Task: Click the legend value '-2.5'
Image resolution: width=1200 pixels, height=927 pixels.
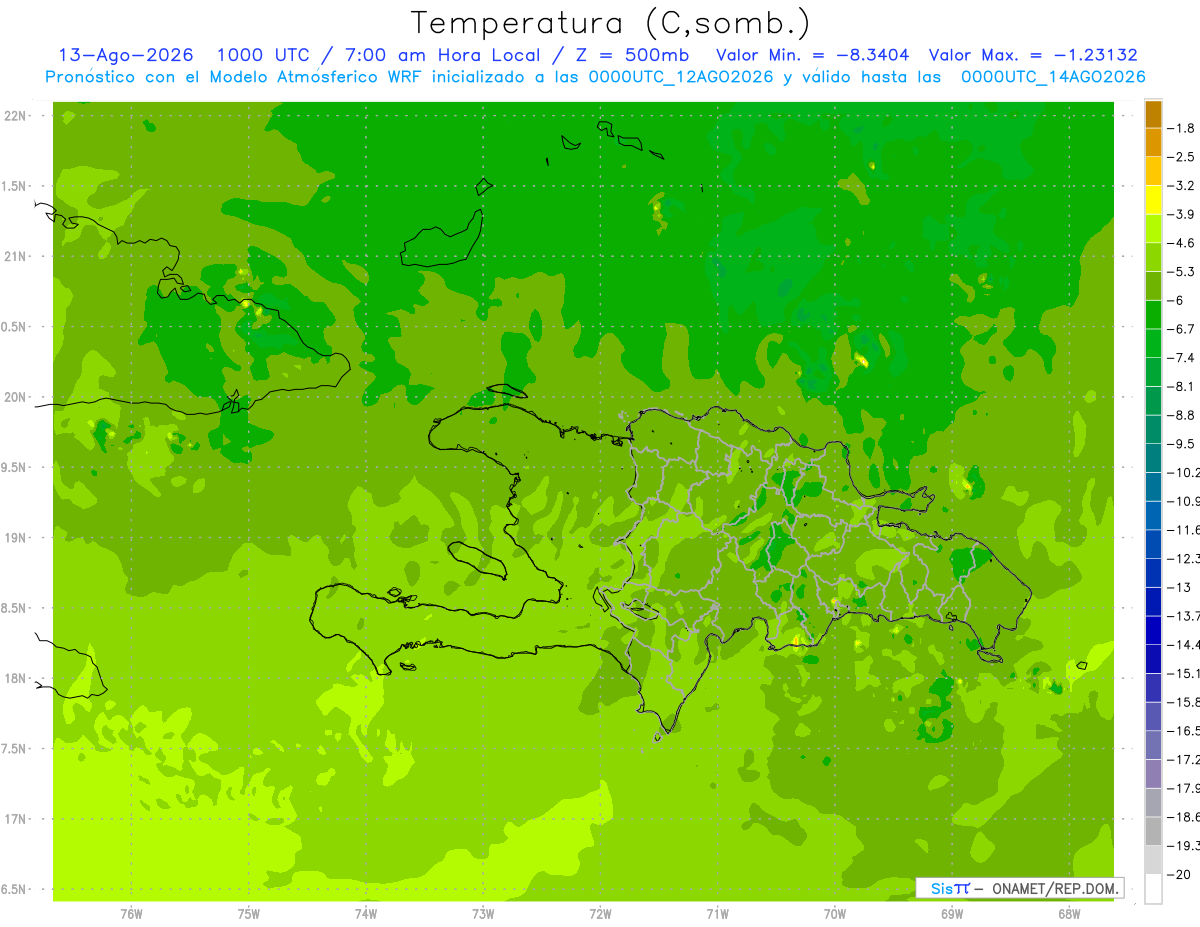Action: coord(1181,157)
